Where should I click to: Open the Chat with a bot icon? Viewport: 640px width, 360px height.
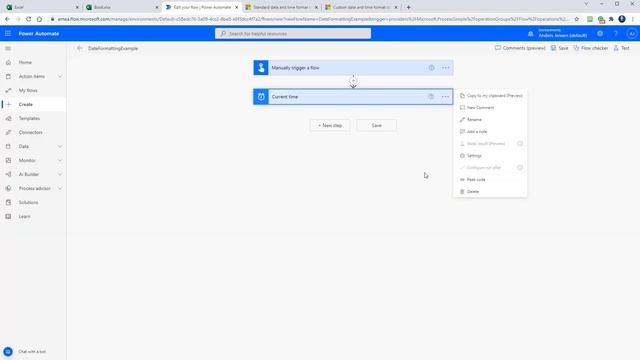(8, 351)
